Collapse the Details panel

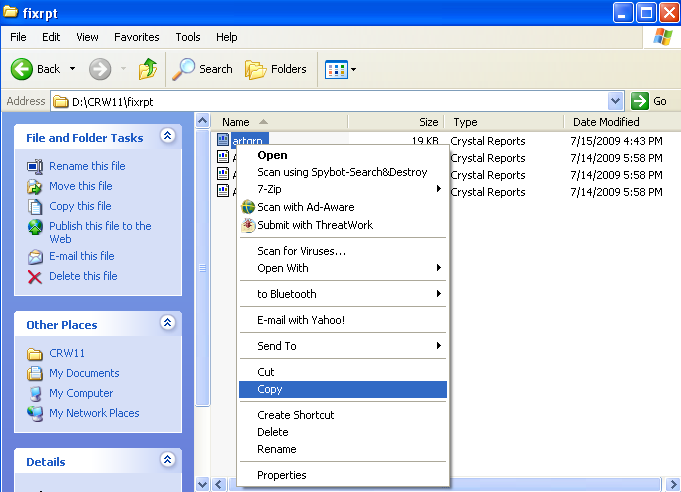(168, 459)
